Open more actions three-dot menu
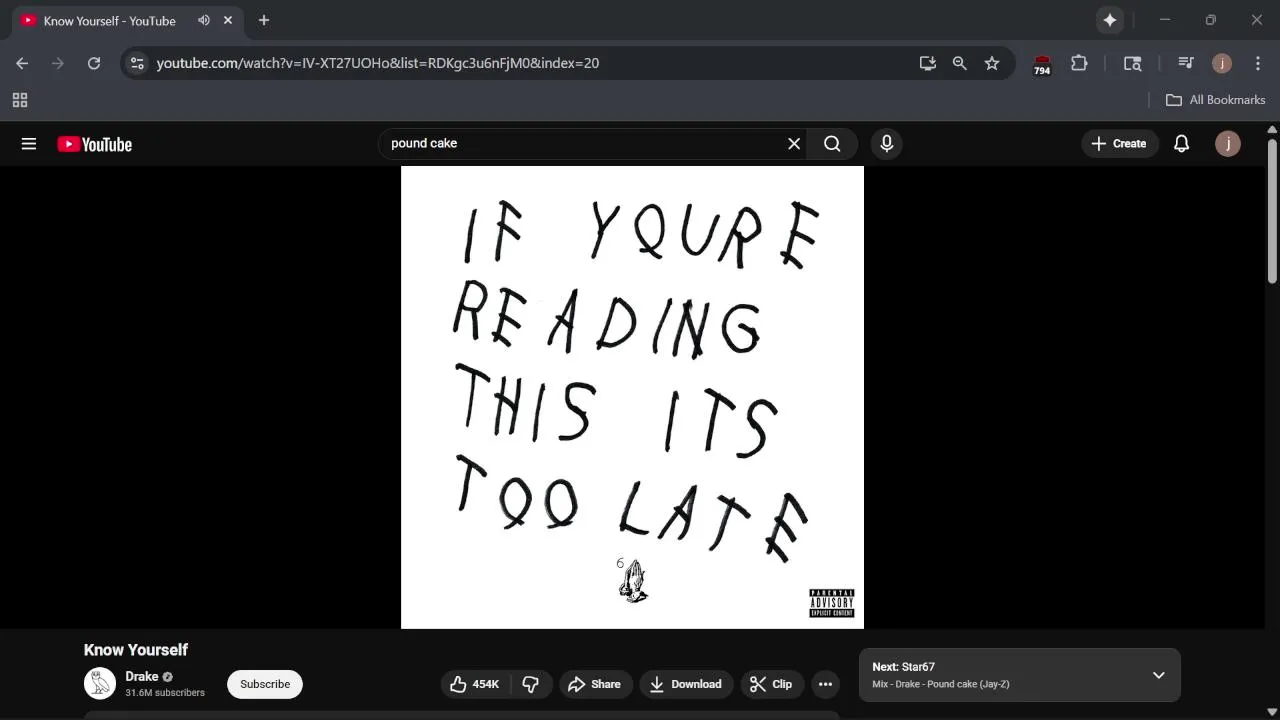 click(825, 684)
